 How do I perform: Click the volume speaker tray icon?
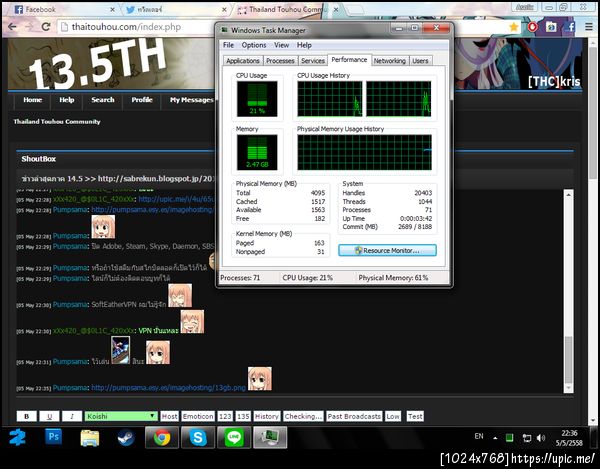541,438
